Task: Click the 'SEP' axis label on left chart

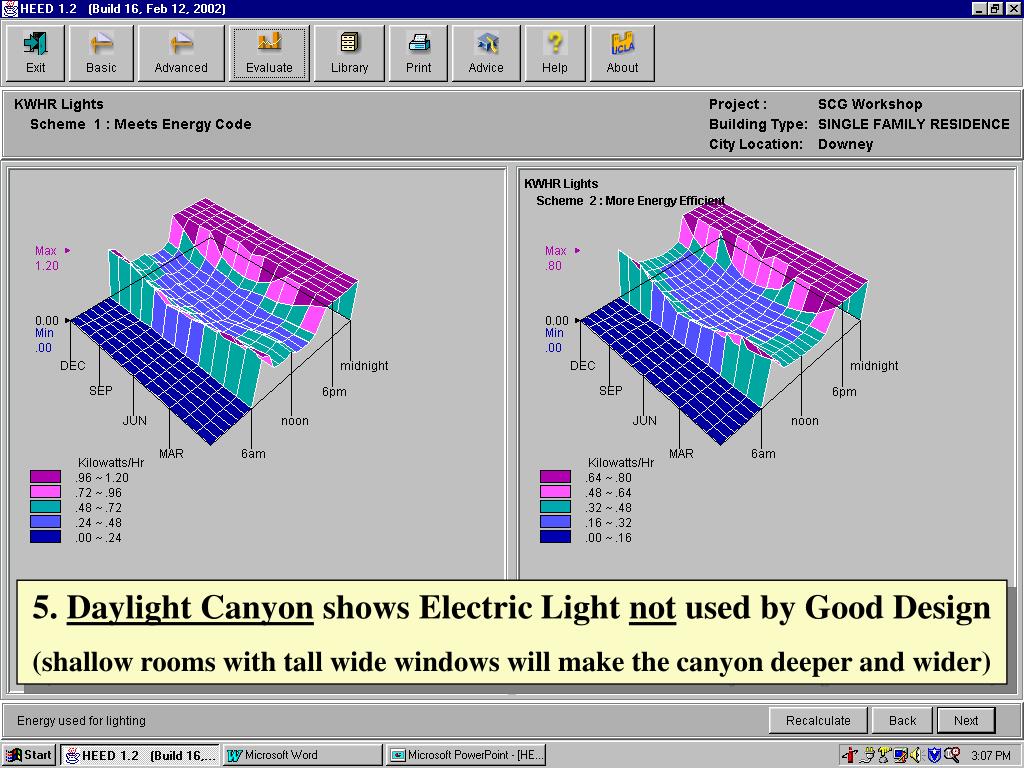Action: click(x=101, y=391)
